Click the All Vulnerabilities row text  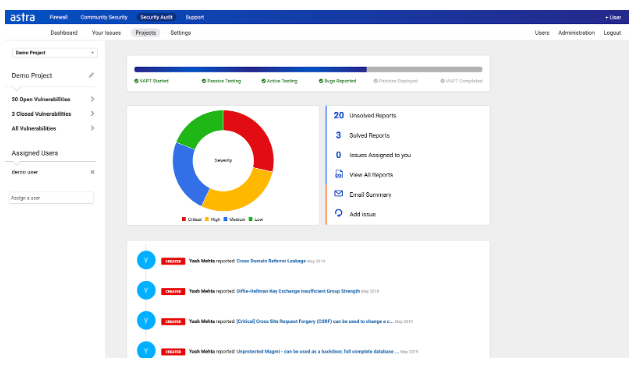pyautogui.click(x=34, y=129)
